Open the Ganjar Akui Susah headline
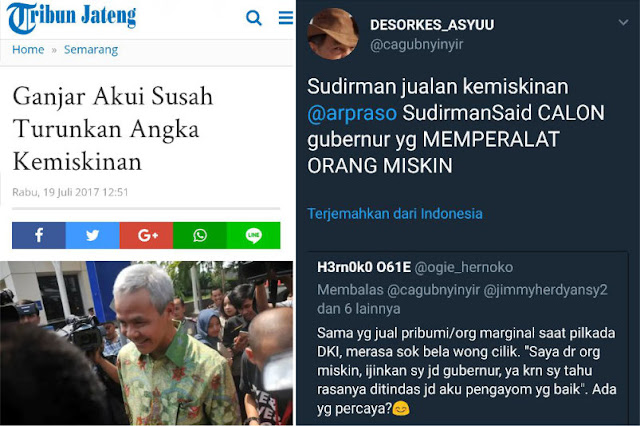 (x=113, y=129)
